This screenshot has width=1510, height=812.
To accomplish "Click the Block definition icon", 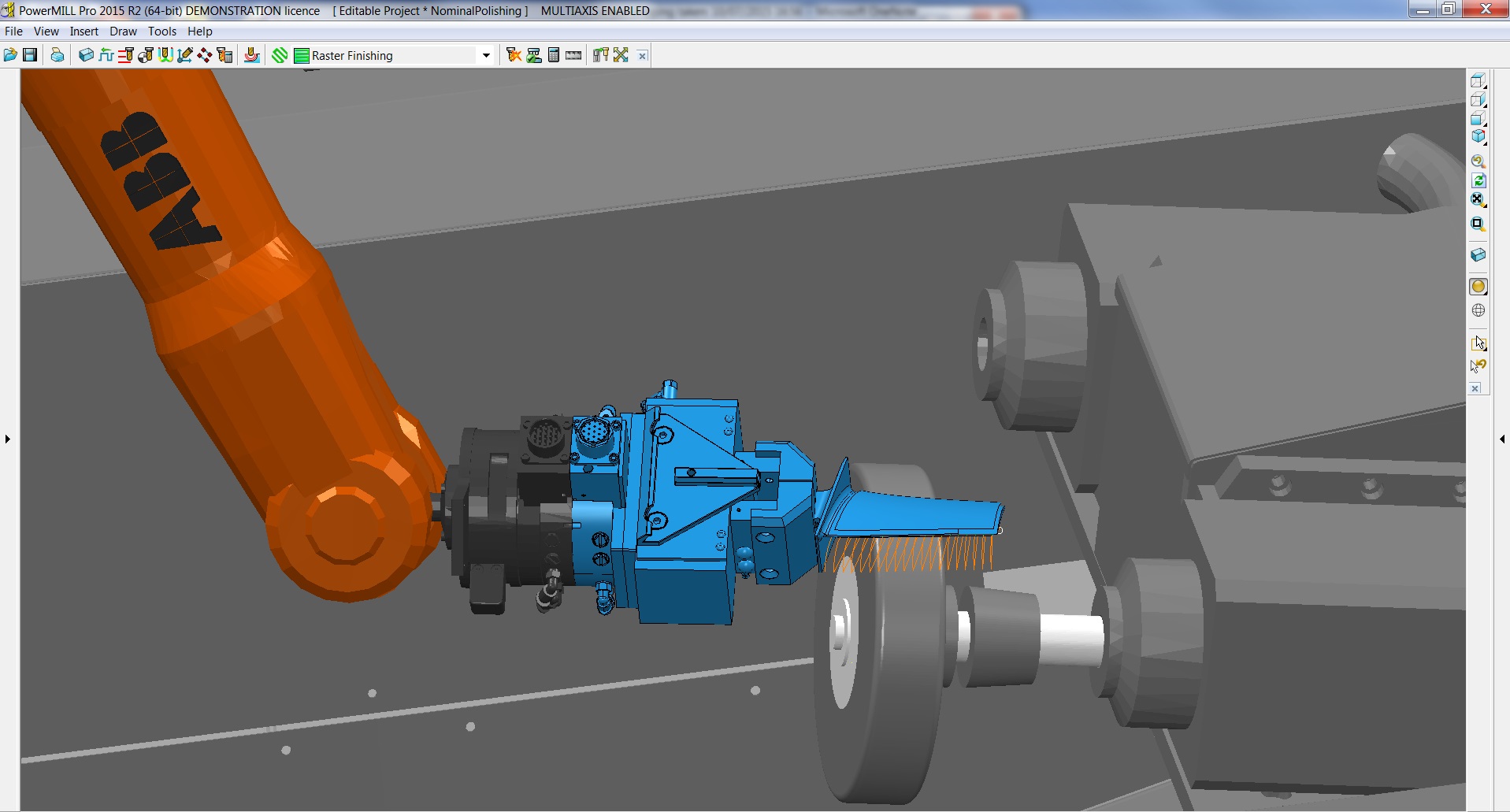I will point(86,55).
